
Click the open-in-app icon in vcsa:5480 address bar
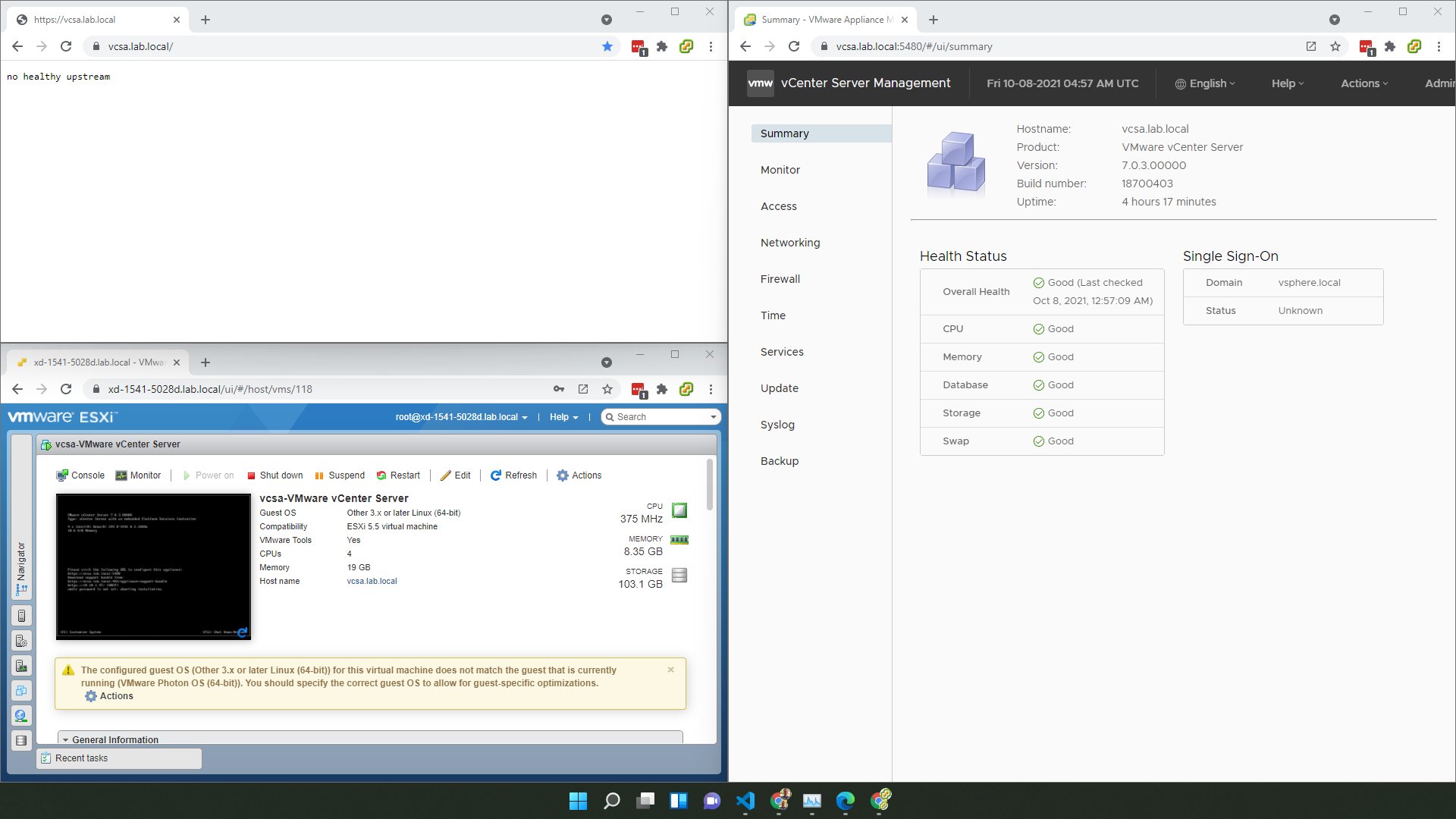[1311, 46]
